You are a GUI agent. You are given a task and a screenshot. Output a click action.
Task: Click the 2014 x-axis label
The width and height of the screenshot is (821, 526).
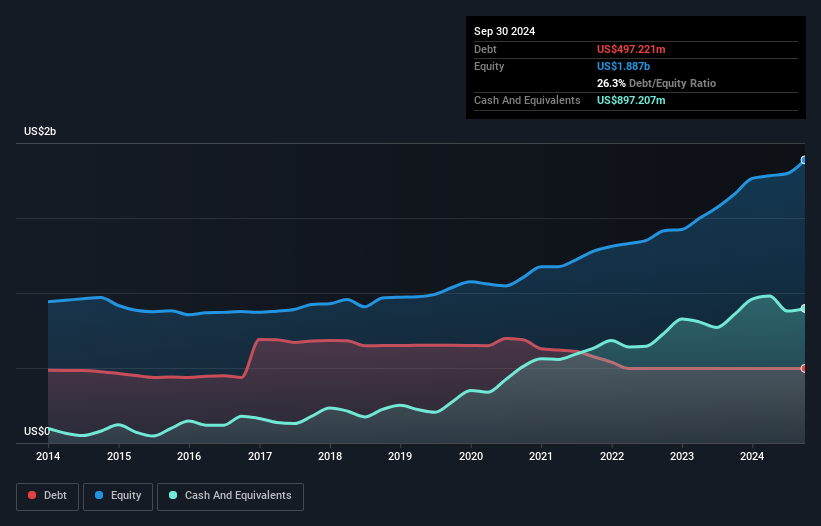pos(48,456)
